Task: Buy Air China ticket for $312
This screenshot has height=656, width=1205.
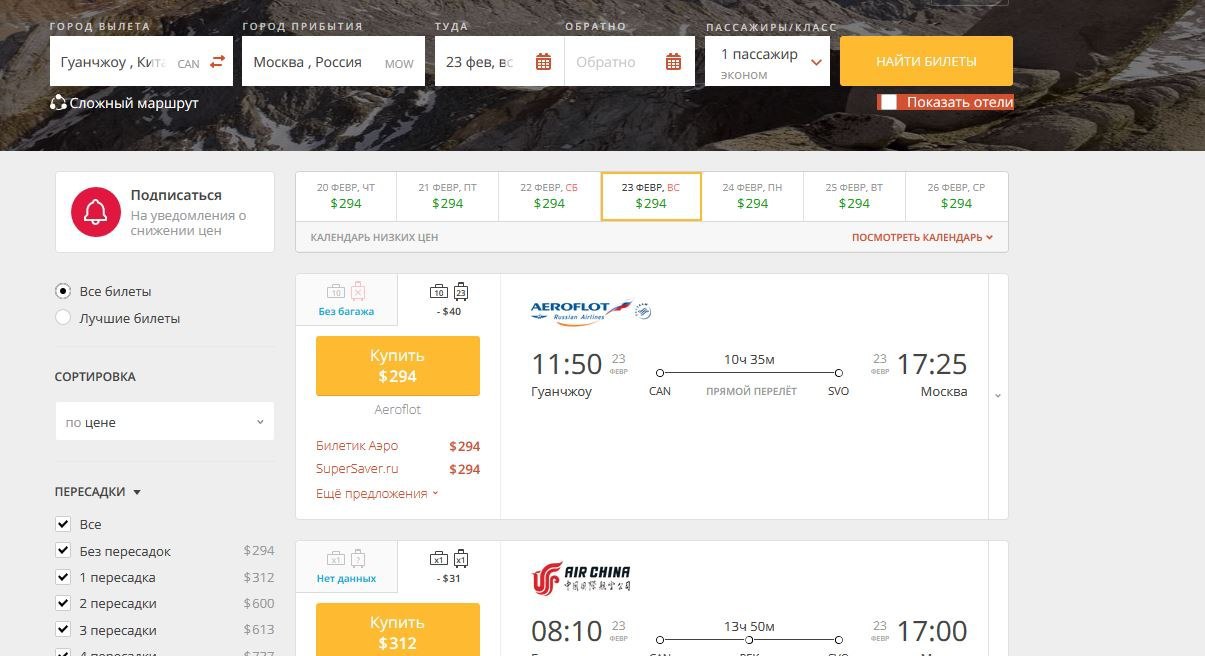Action: pos(398,631)
